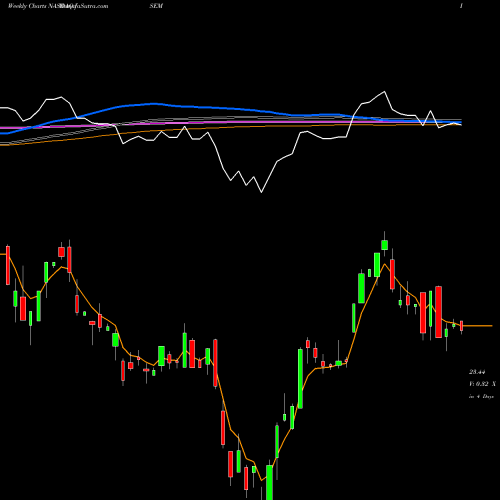500x500 pixels.
Task: Click the tallest green candlestick near chart bottom
Action: pyautogui.click(x=269, y=482)
